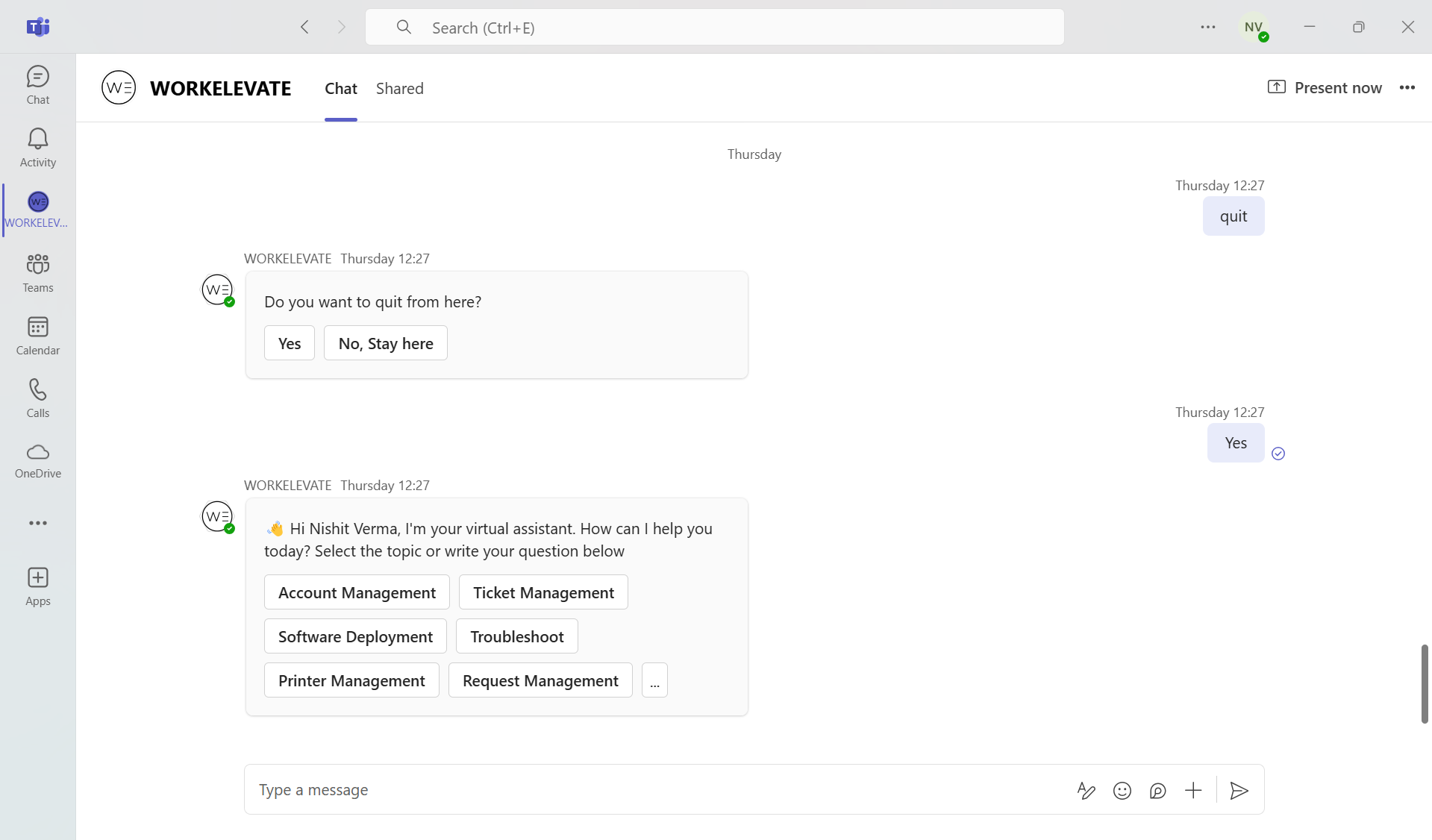Image resolution: width=1432 pixels, height=840 pixels.
Task: Expand more chatbot topics with the ellipsis
Action: pos(654,680)
